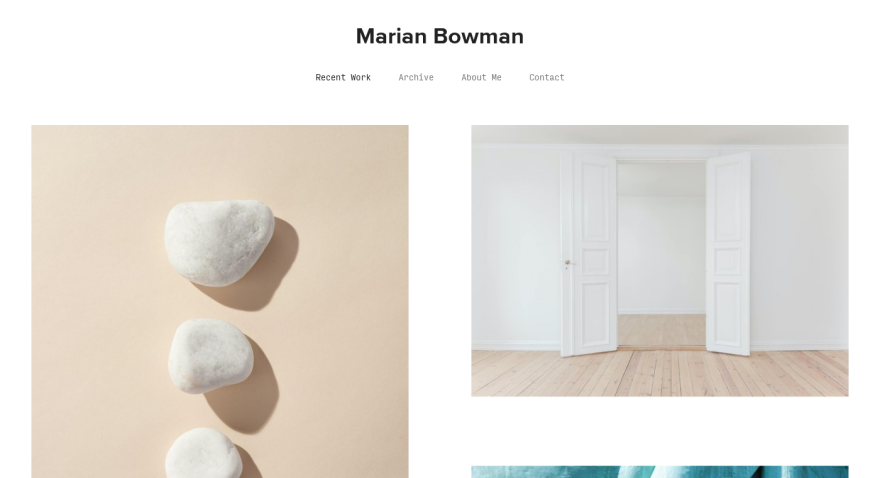Click the white wall left of the doors
Image resolution: width=880 pixels, height=478 pixels.
click(x=516, y=247)
